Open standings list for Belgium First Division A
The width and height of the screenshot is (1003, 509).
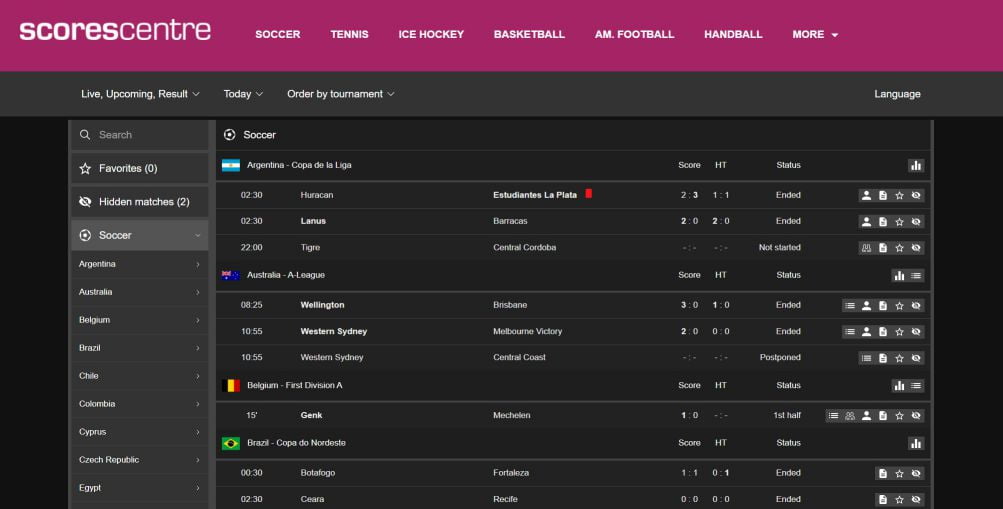click(916, 386)
